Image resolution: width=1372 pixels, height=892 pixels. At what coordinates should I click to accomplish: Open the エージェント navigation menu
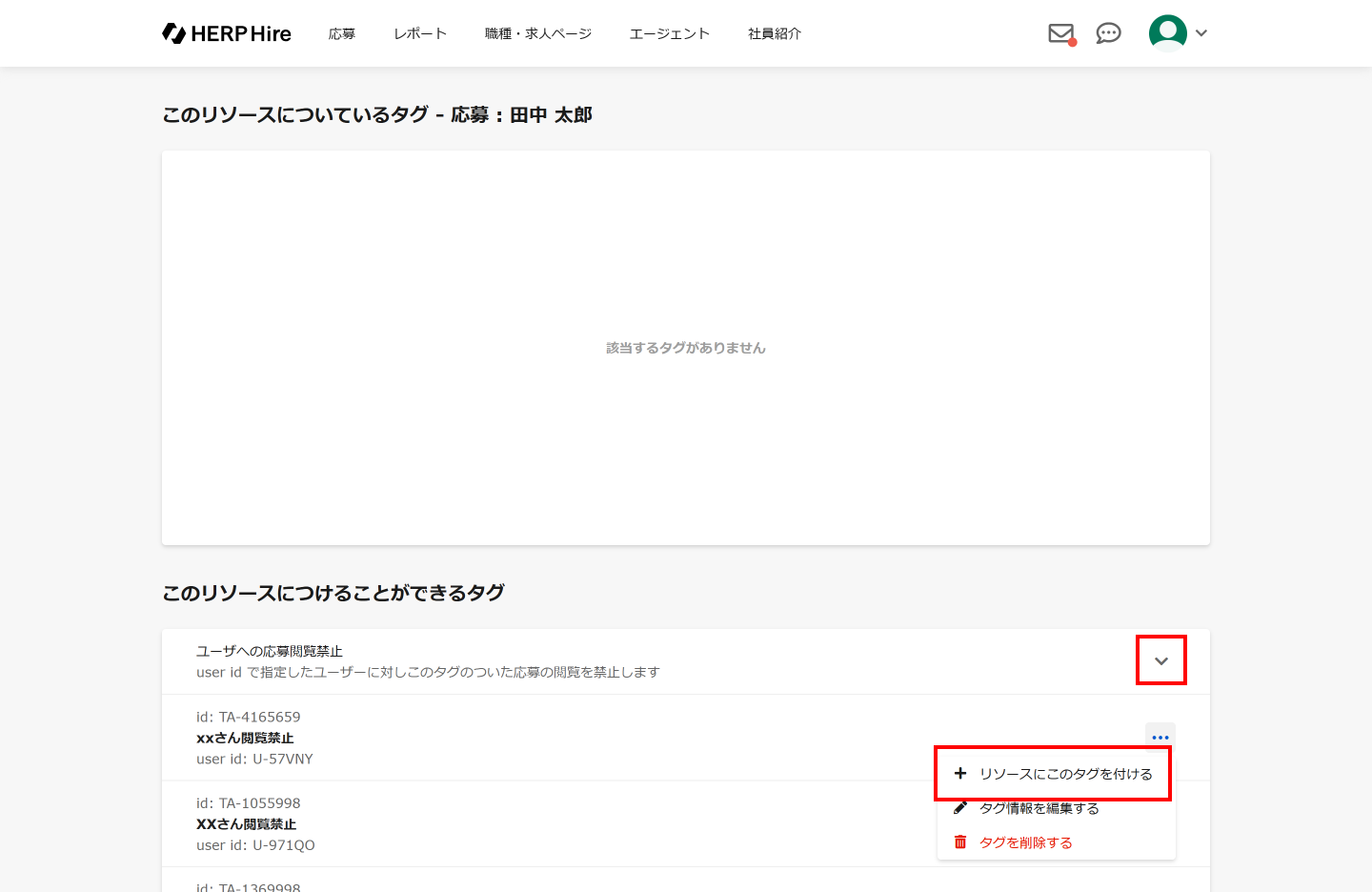click(x=670, y=33)
